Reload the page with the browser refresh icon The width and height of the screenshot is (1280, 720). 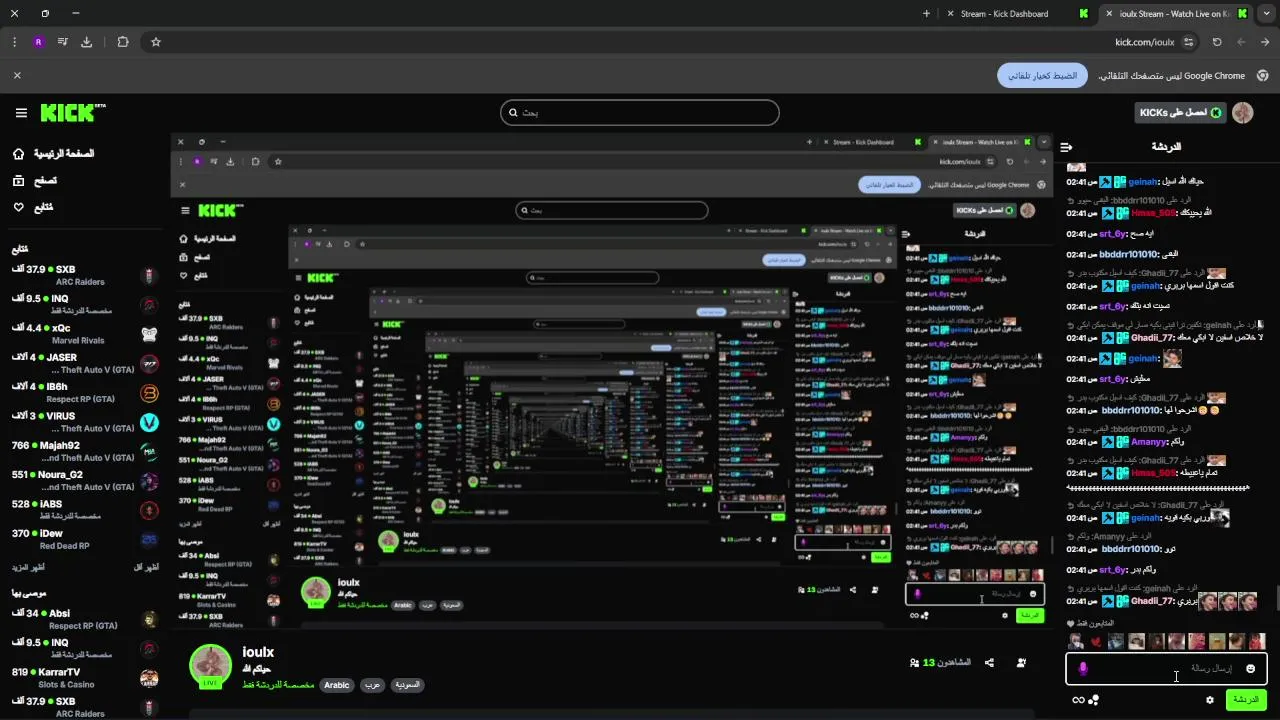pyautogui.click(x=1217, y=42)
